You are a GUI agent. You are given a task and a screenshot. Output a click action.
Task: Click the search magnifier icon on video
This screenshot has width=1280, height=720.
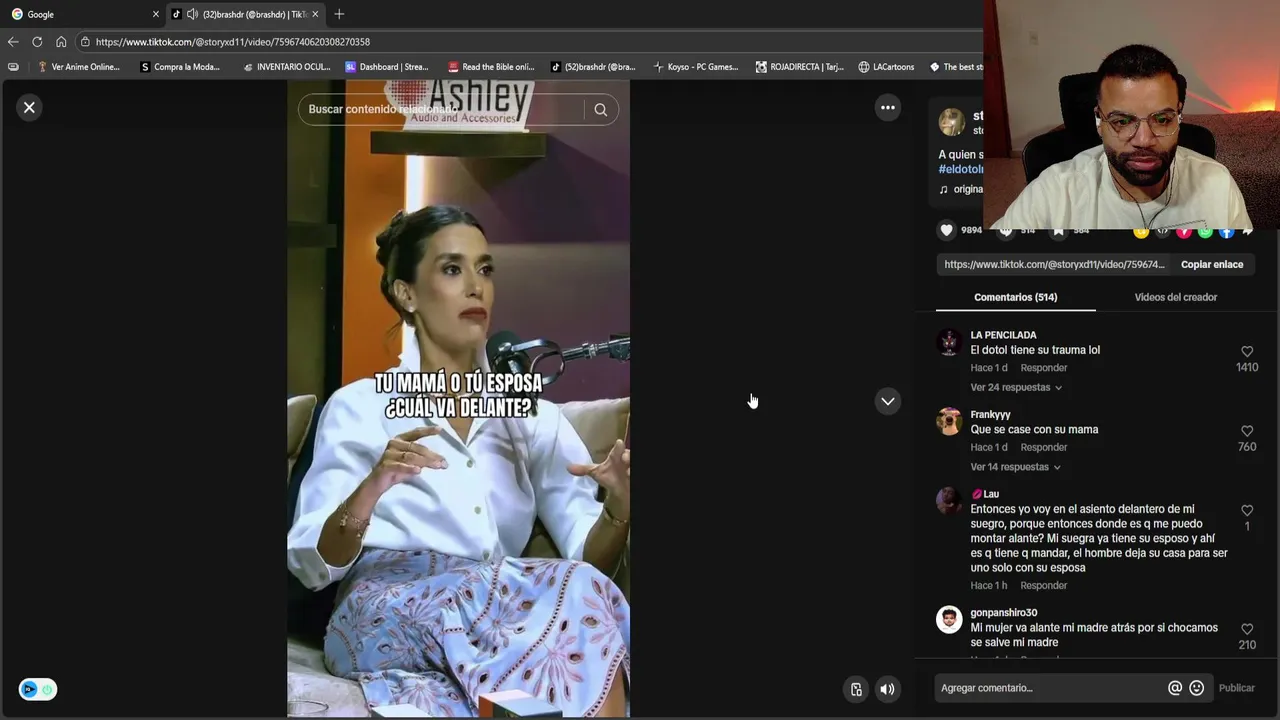pyautogui.click(x=600, y=109)
